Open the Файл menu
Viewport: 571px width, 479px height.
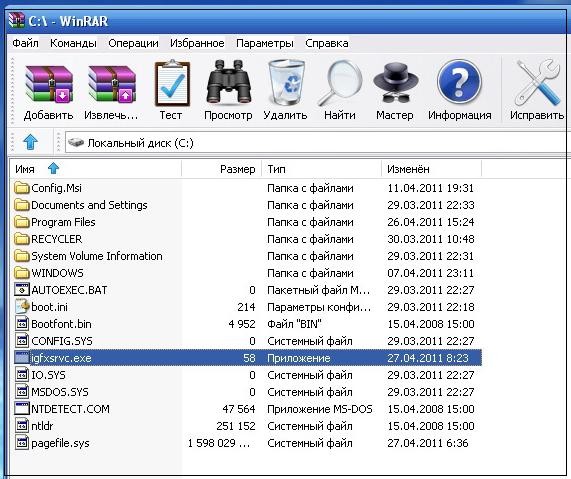25,43
